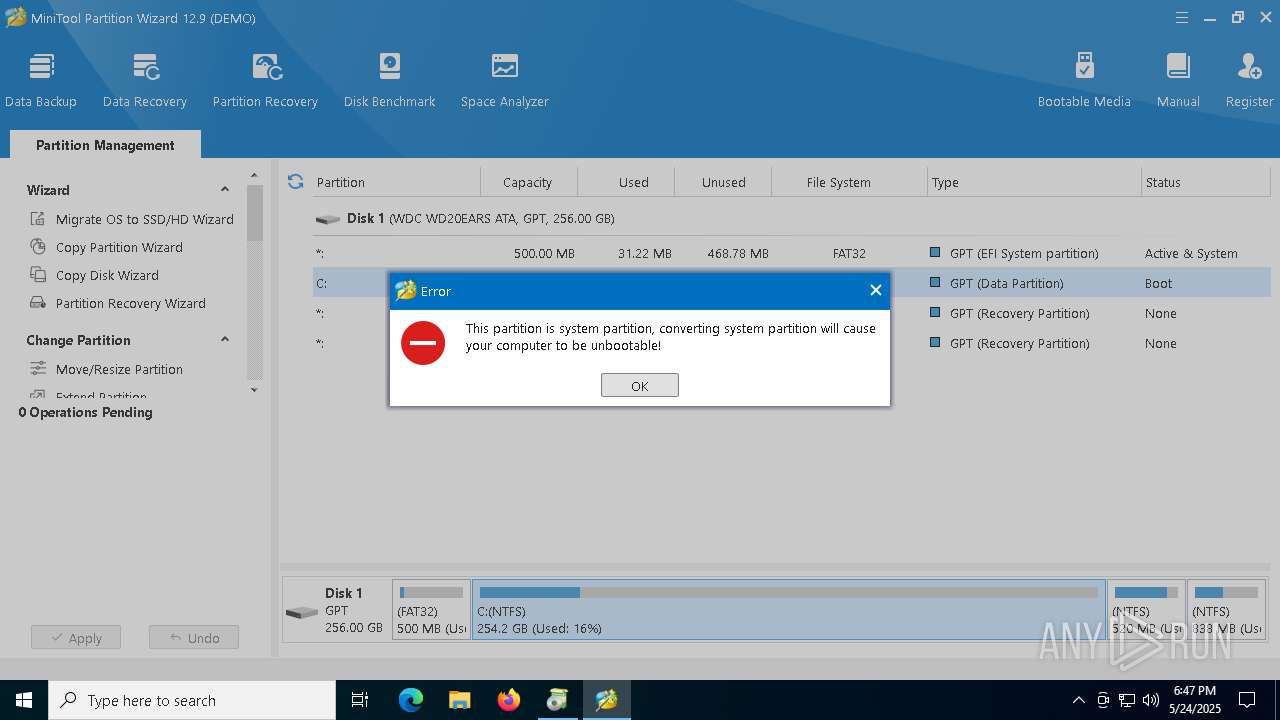Show hidden system tray icons
Viewport: 1280px width, 720px height.
point(1078,700)
